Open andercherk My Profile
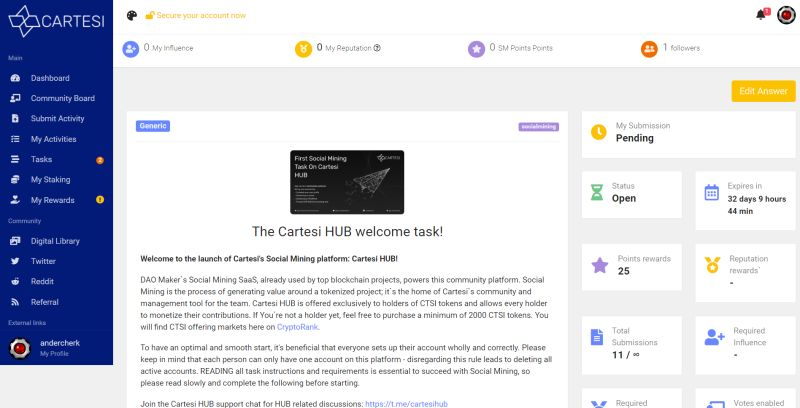 click(56, 348)
